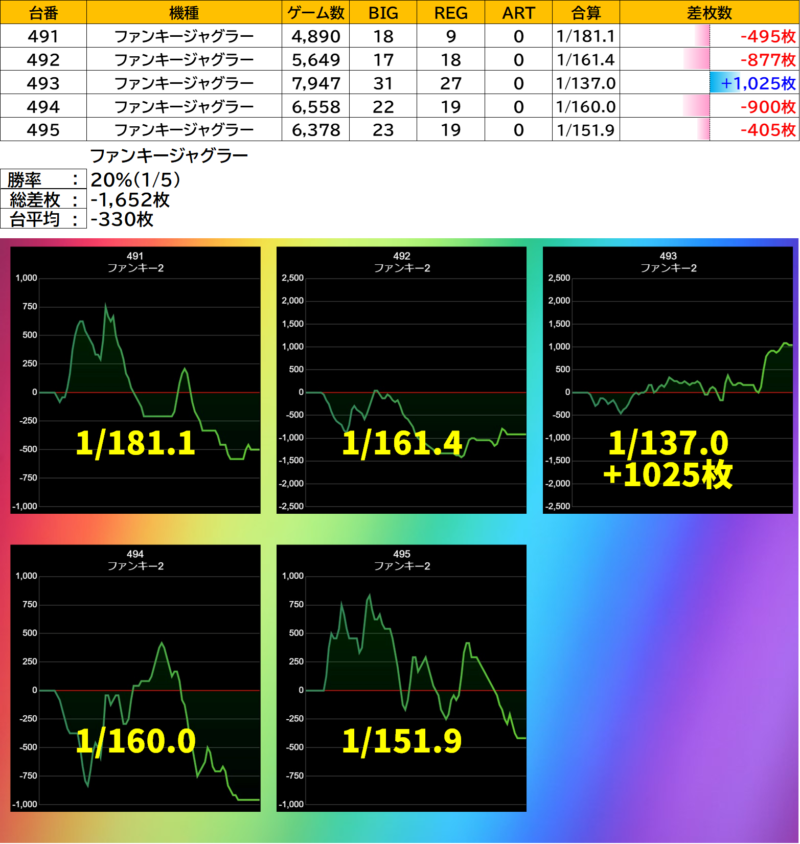Click the game count 4,890
Screen dimensions: 800x844
[315, 36]
